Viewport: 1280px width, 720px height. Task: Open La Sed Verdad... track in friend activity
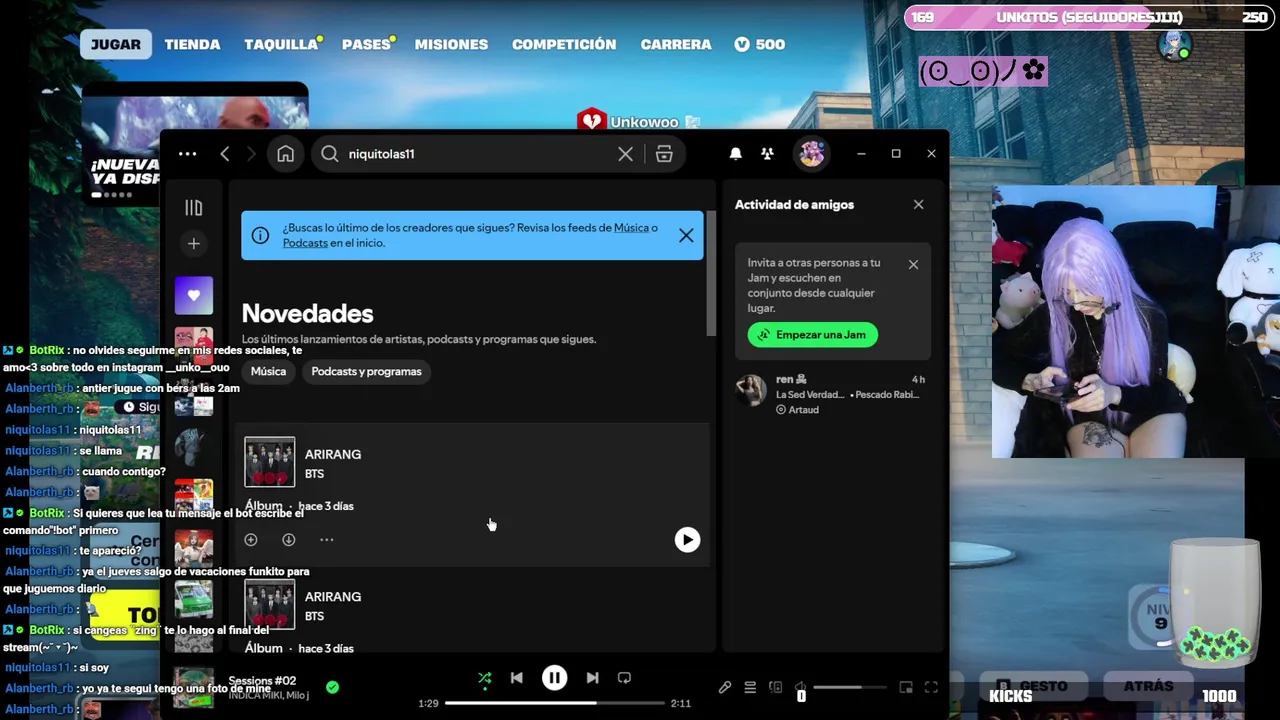[810, 395]
